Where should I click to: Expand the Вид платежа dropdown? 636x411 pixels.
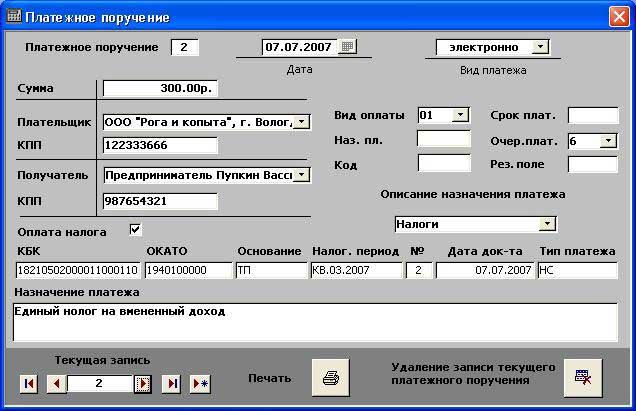coord(540,46)
